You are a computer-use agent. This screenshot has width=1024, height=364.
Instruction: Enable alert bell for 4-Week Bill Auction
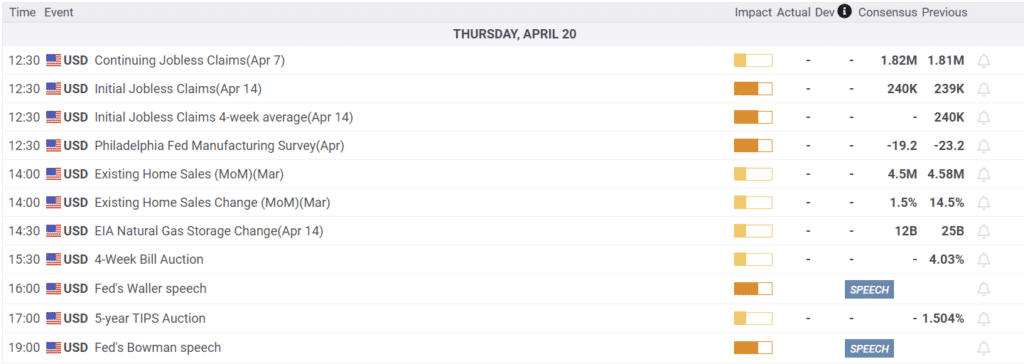coord(983,260)
